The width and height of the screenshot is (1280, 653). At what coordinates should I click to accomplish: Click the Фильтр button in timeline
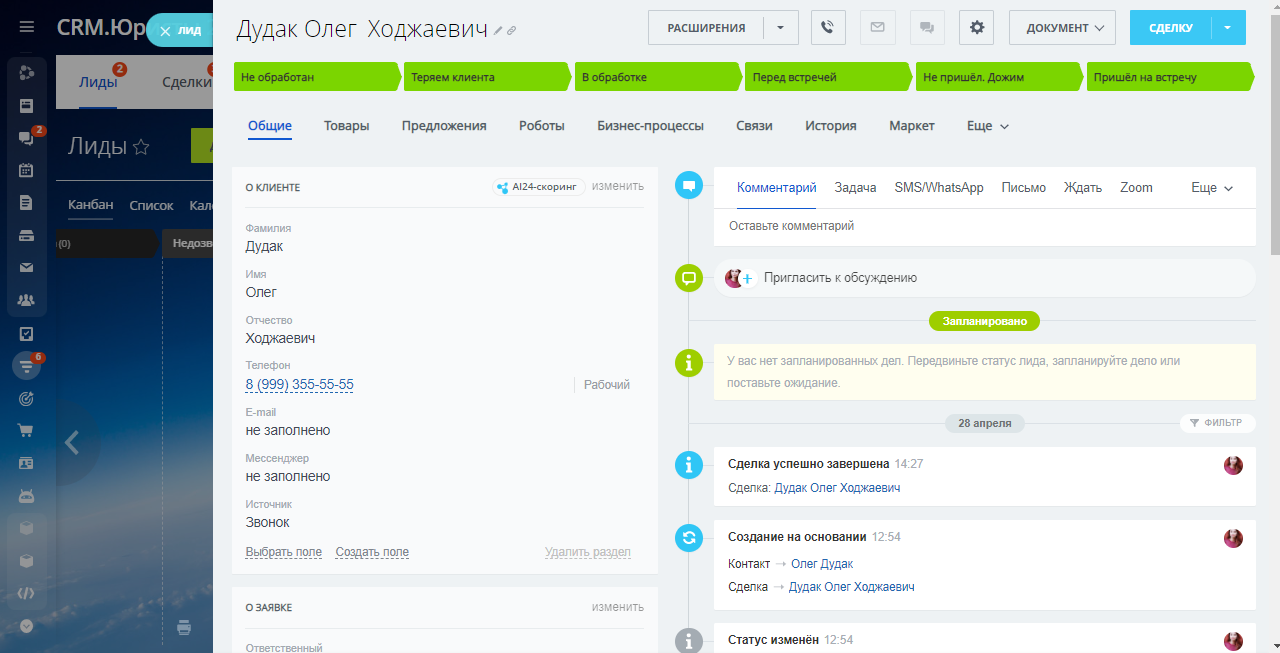point(1216,423)
